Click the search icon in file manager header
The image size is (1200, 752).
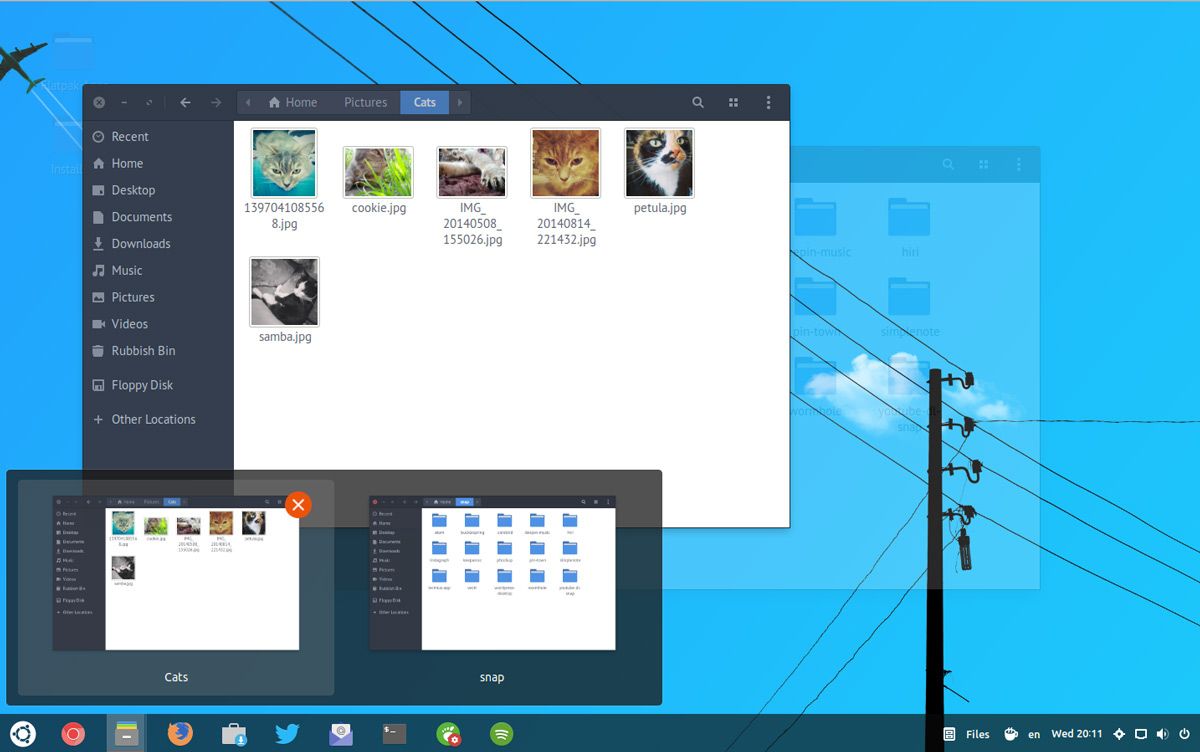(698, 102)
